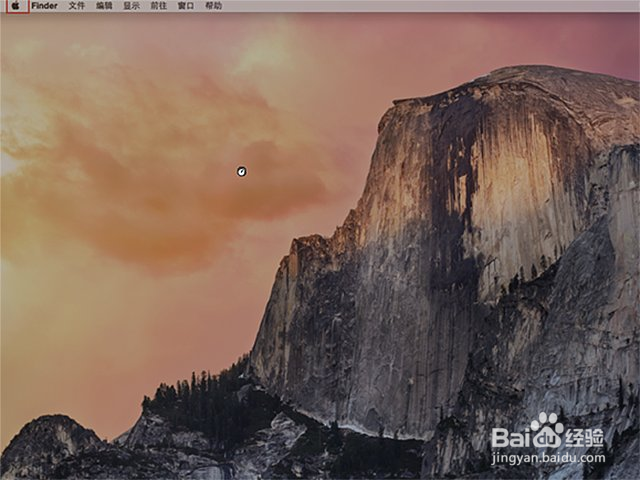This screenshot has width=640, height=480.
Task: Open the 前往 menu
Action: [x=158, y=6]
